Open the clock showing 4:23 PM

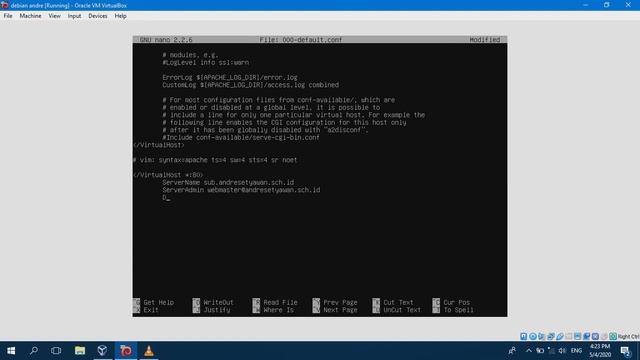(600, 351)
